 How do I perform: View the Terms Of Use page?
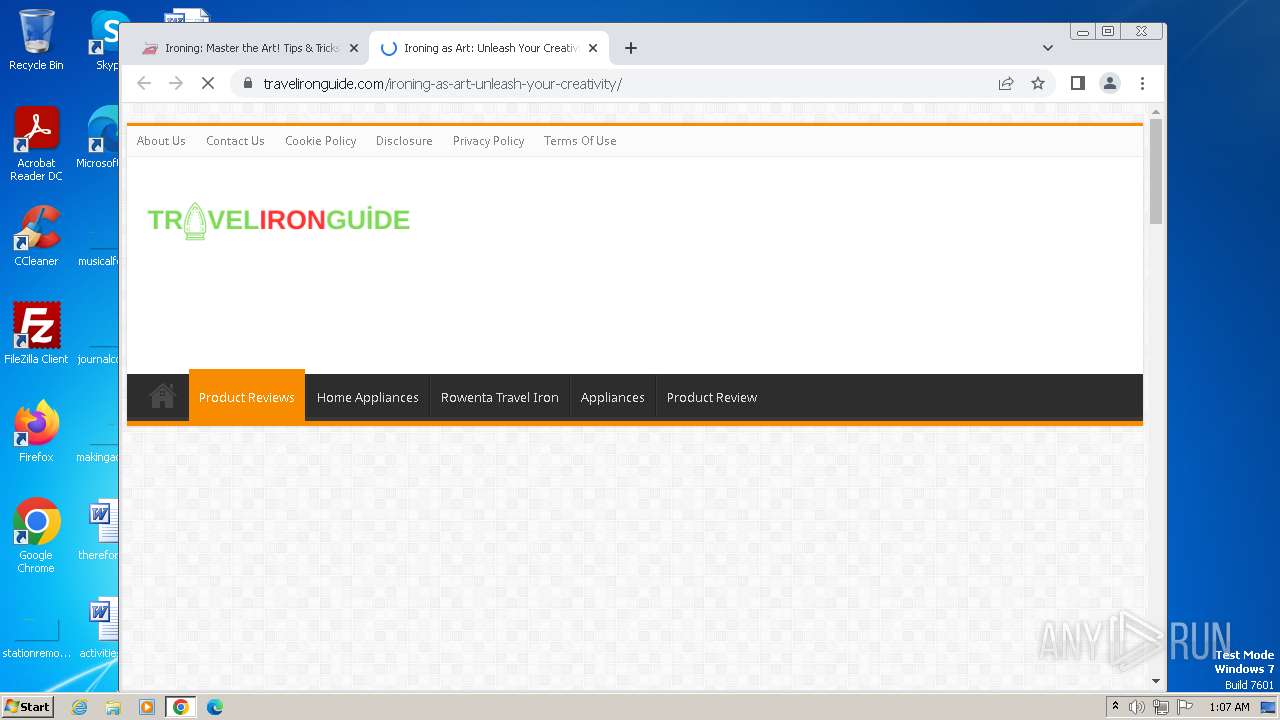[580, 141]
